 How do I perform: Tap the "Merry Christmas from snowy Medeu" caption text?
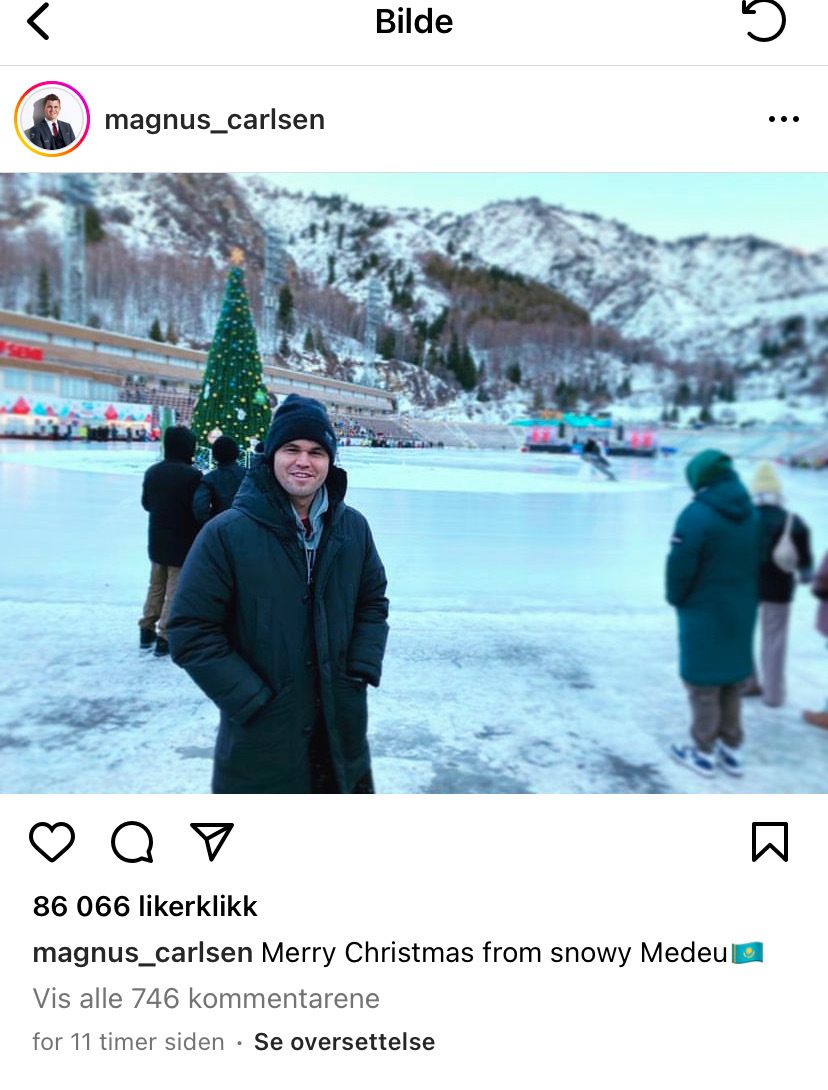[x=494, y=952]
